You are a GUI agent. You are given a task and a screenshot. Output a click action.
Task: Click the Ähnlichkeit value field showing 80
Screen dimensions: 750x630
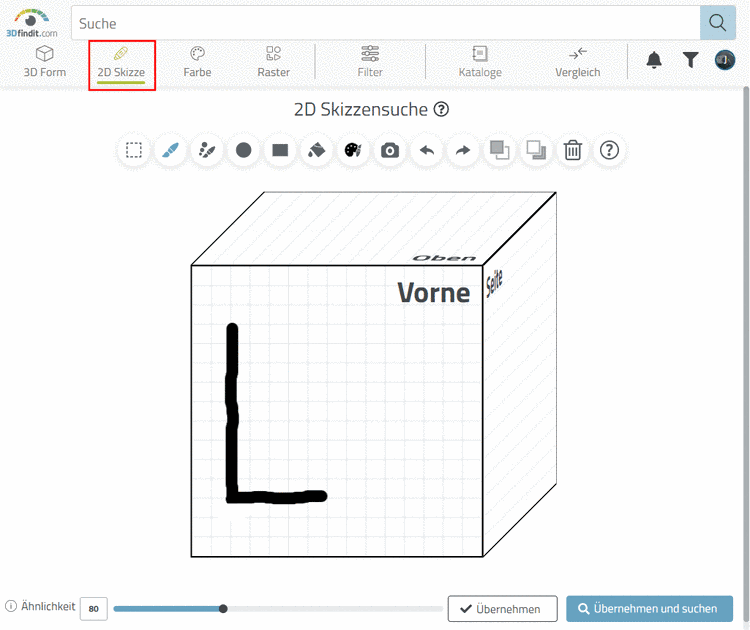pyautogui.click(x=94, y=608)
